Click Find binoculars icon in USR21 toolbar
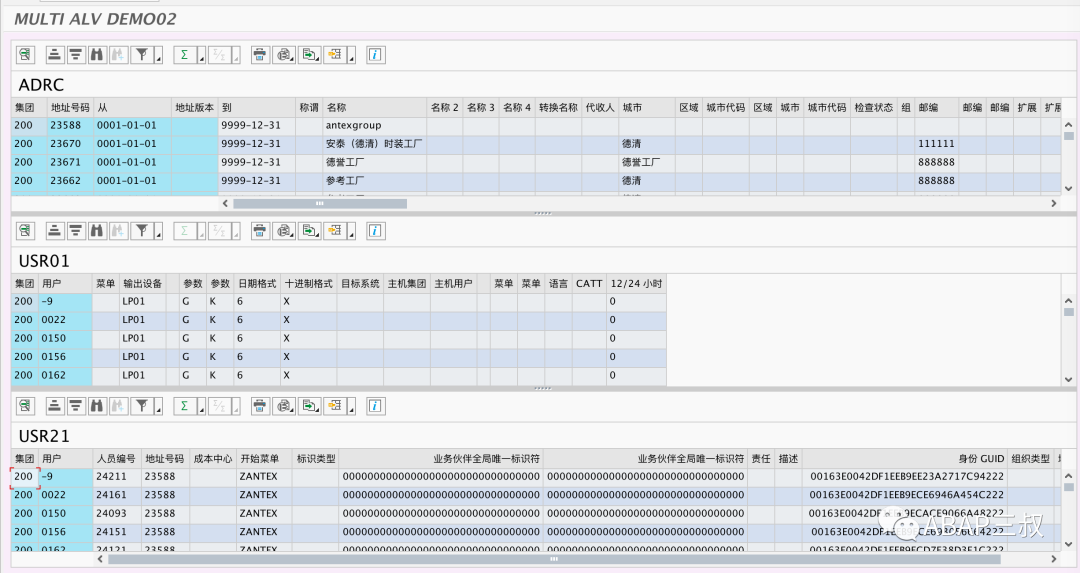1080x573 pixels. (97, 406)
